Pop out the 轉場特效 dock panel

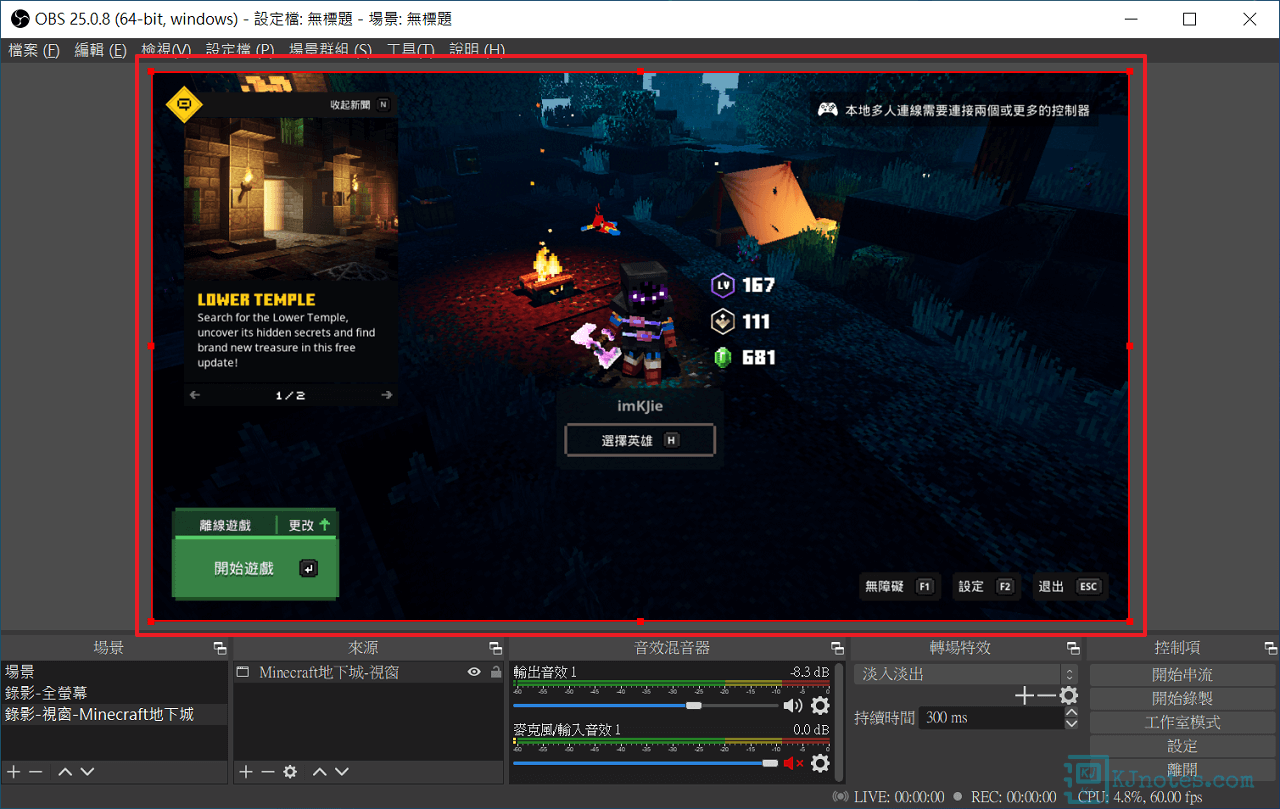1073,649
